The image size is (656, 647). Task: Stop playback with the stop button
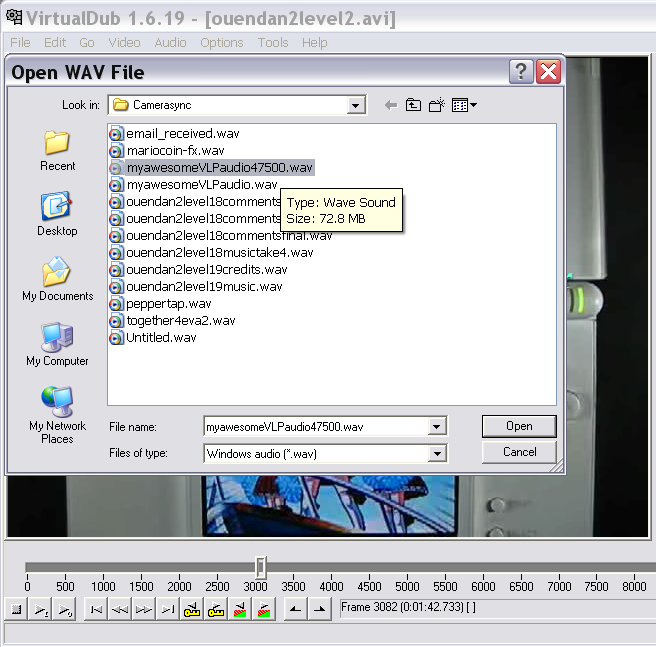tap(16, 609)
